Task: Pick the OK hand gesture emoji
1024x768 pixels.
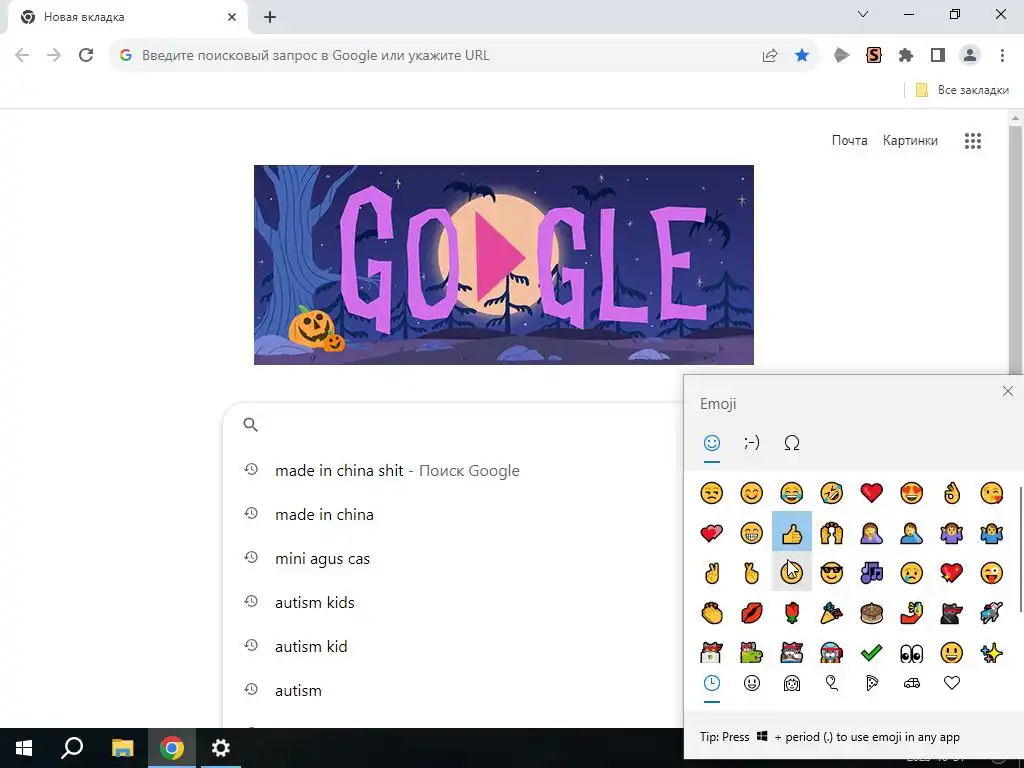Action: 952,492
